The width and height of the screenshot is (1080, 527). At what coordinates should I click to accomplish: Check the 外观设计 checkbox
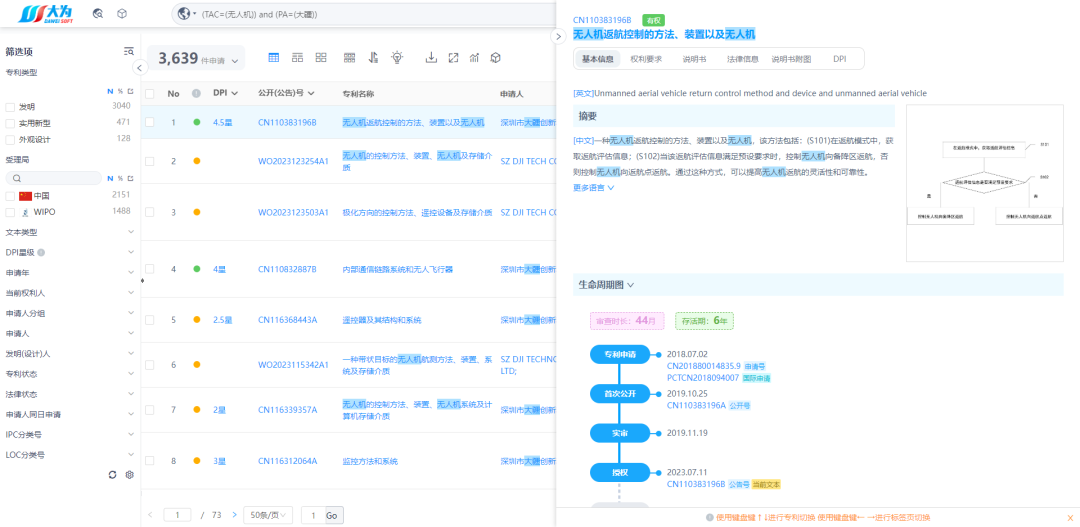pos(10,139)
